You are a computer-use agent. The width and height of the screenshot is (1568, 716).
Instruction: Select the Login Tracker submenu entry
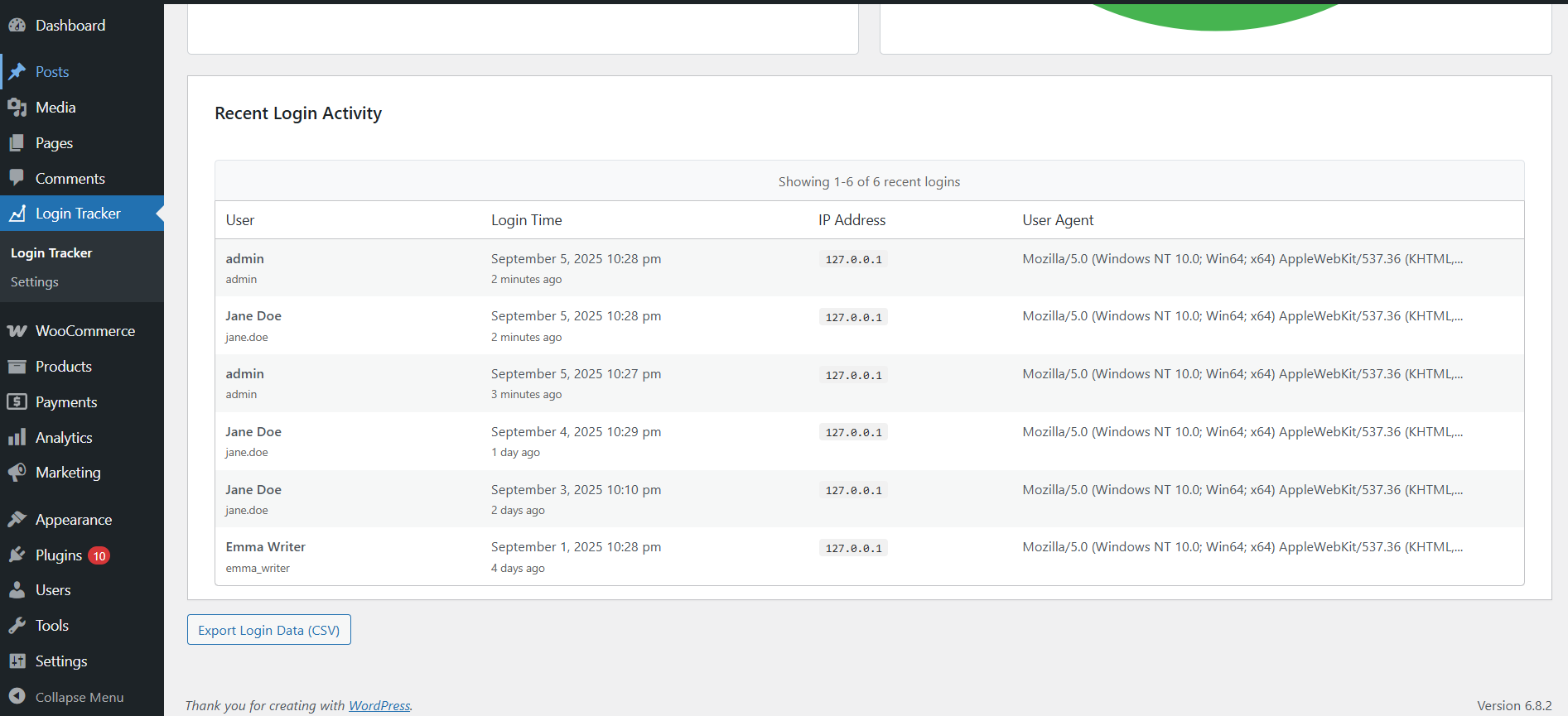pos(51,253)
